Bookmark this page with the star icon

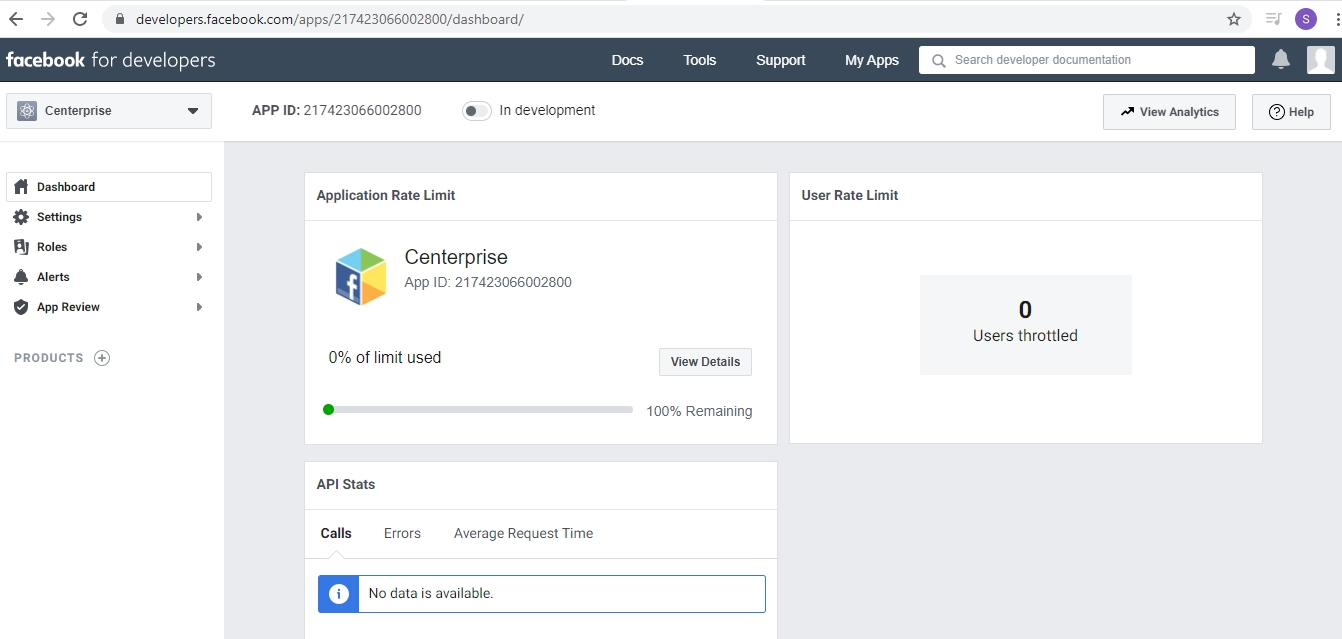click(x=1234, y=19)
